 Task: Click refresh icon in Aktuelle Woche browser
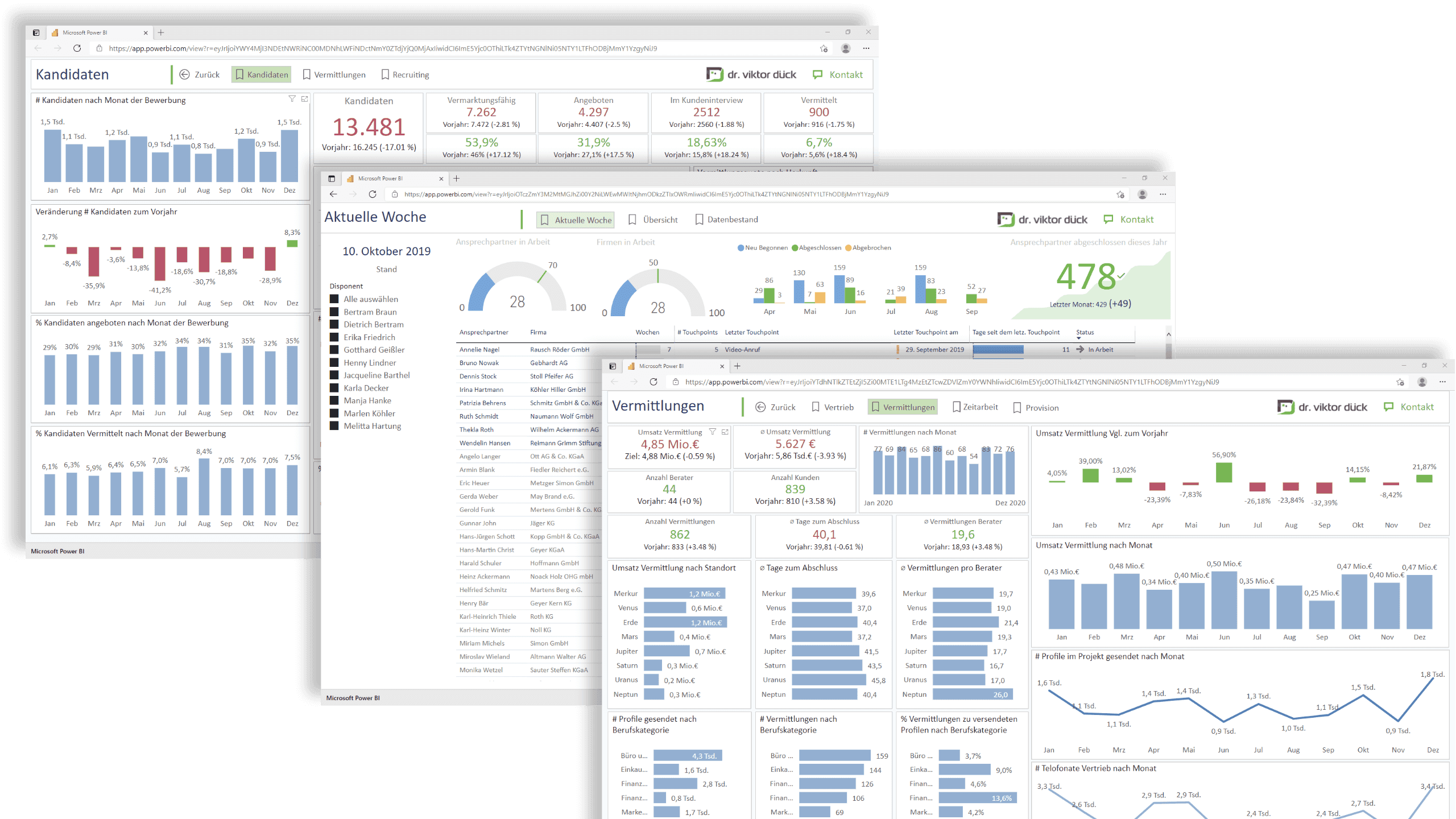[373, 195]
